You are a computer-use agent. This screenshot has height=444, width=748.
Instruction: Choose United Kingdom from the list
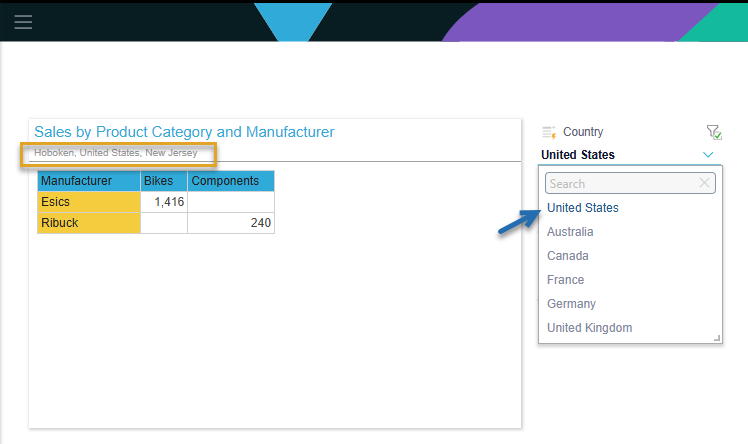point(590,328)
